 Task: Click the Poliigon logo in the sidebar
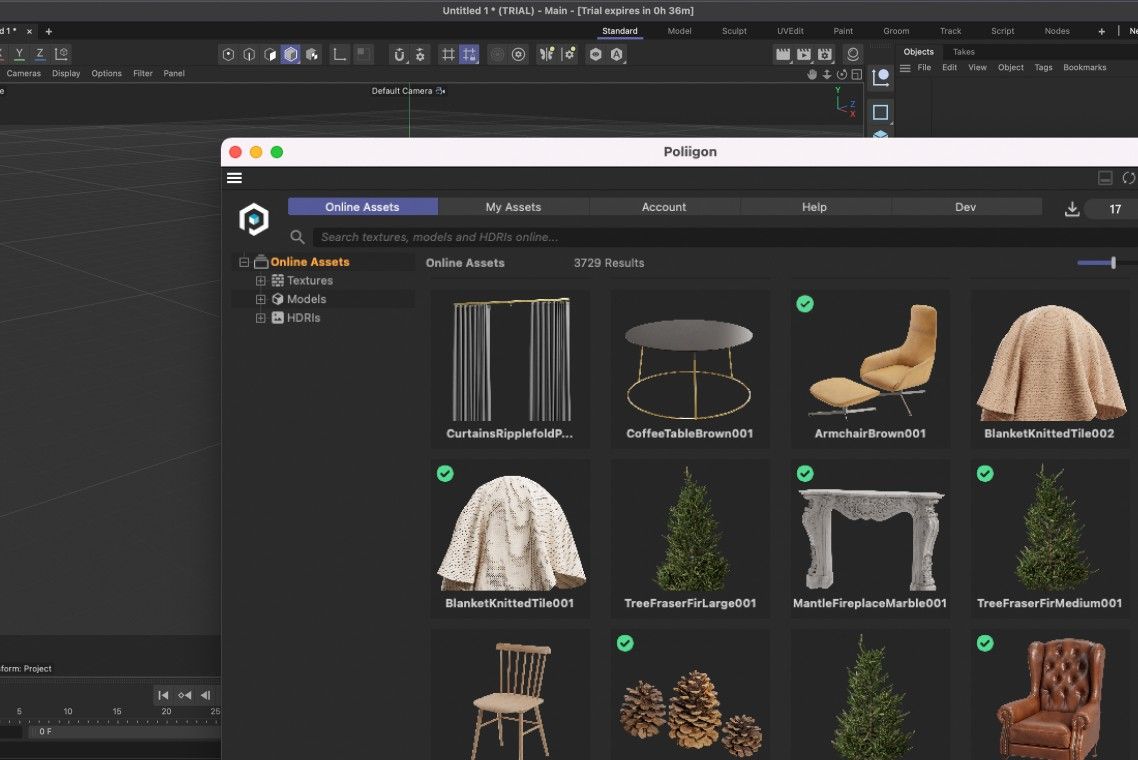(253, 219)
